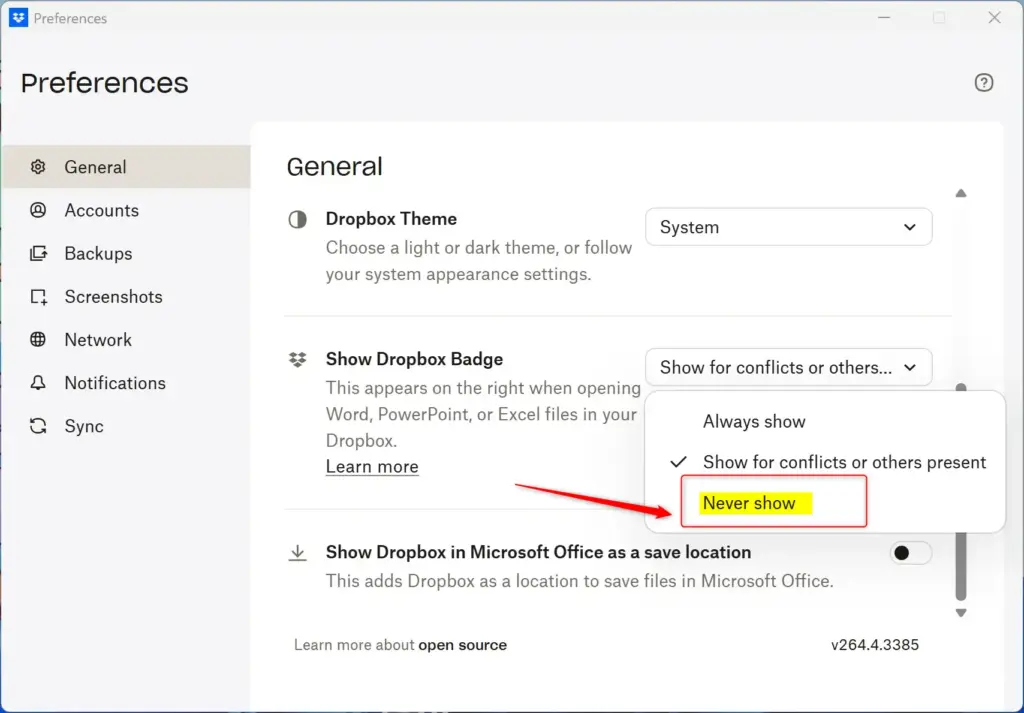1024x713 pixels.
Task: Click the Show Dropbox Badge icon
Action: coord(298,360)
